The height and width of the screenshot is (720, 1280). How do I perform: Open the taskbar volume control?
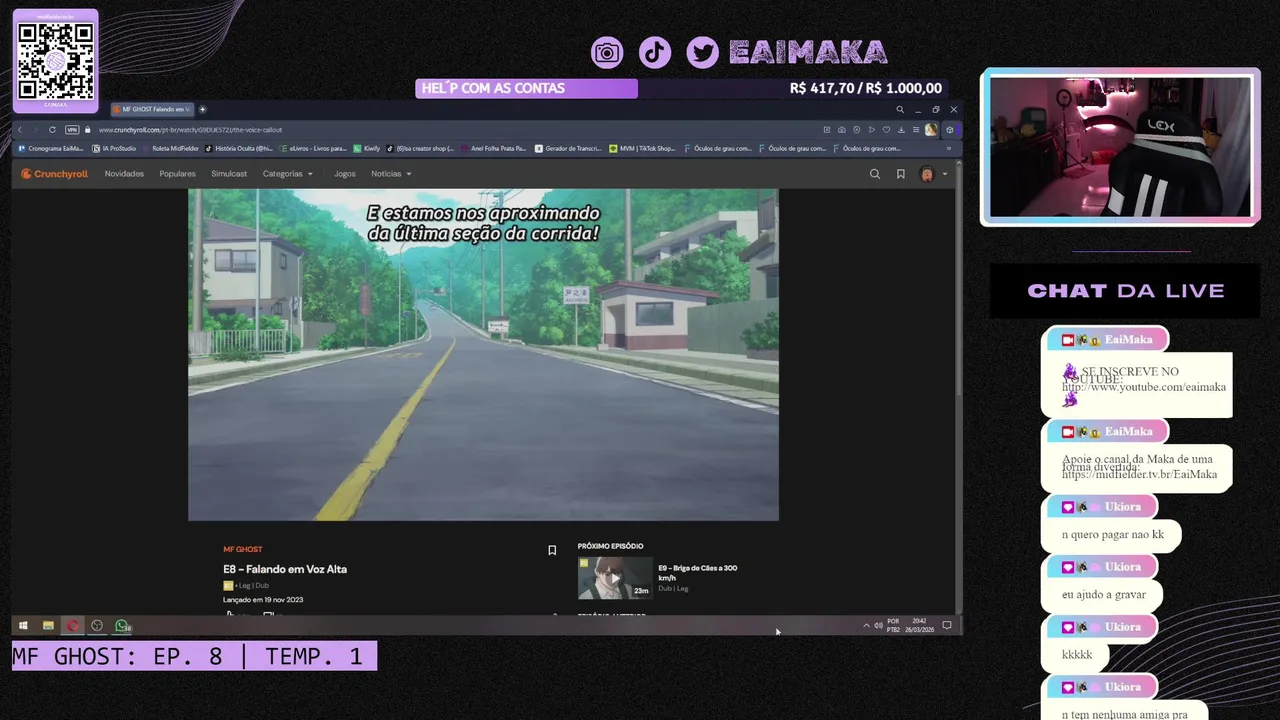tap(878, 625)
